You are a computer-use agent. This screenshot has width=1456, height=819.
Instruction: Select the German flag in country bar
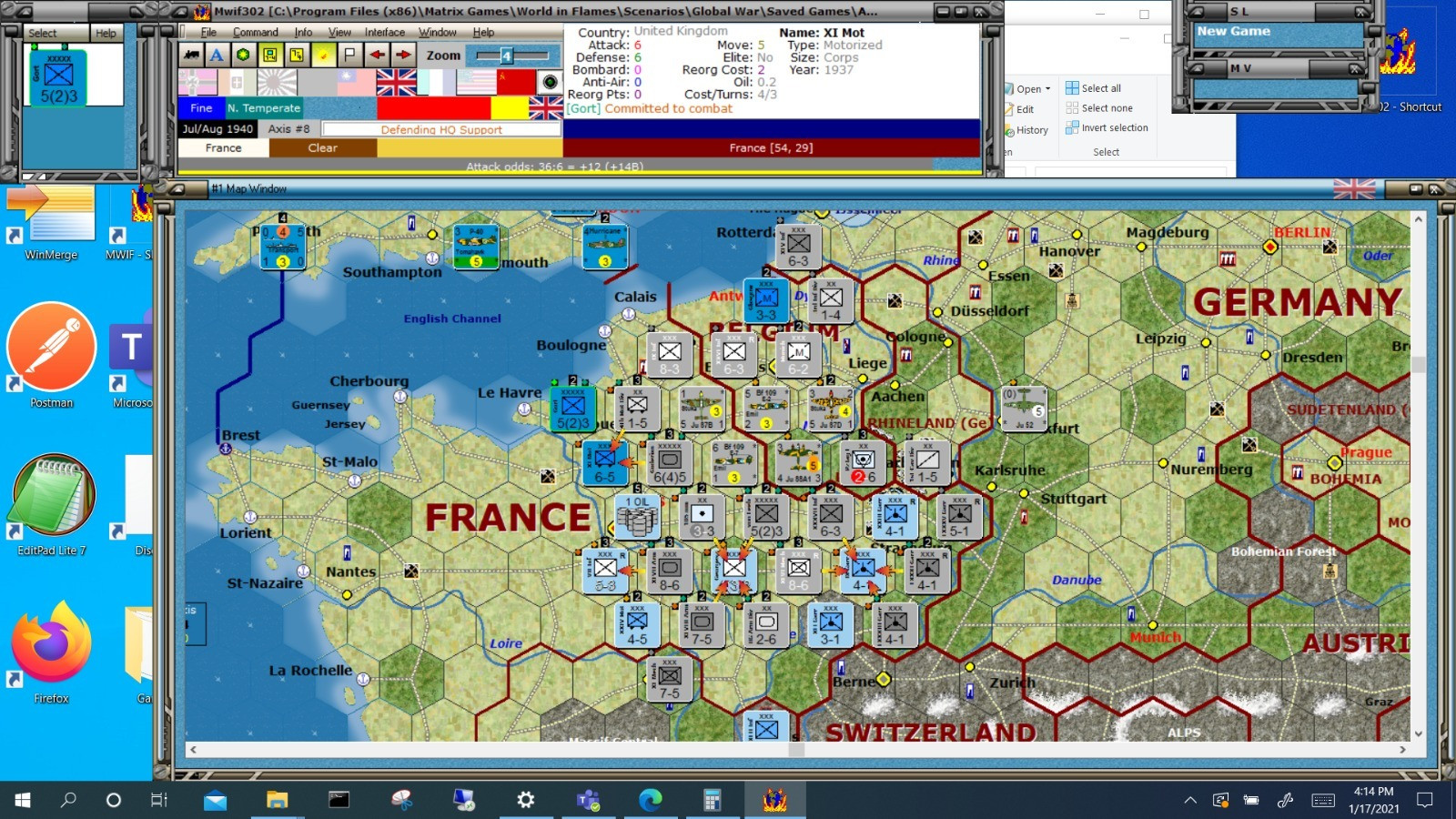pyautogui.click(x=197, y=82)
